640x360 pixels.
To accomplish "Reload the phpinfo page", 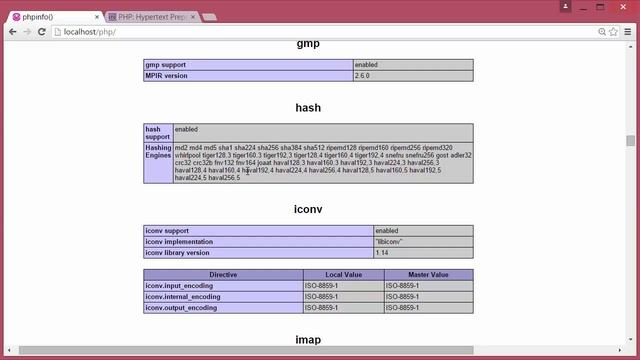I will point(42,31).
